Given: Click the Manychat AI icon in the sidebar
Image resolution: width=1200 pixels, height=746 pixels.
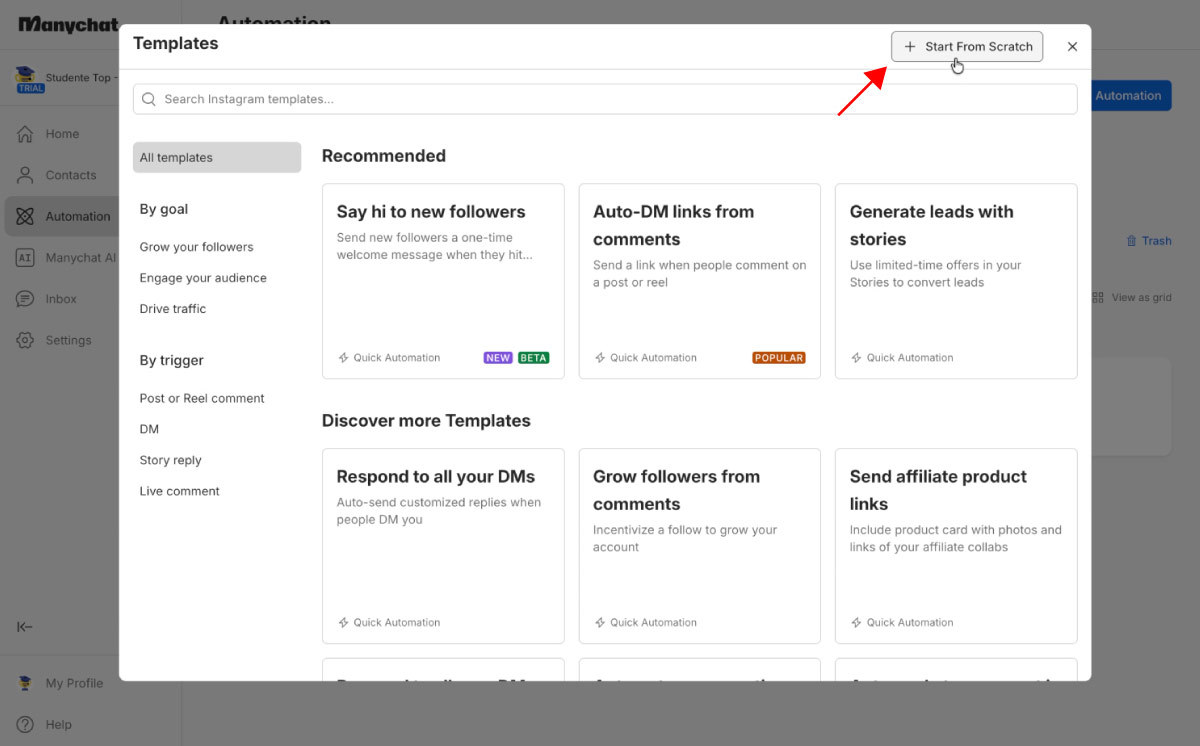Looking at the screenshot, I should tap(25, 257).
